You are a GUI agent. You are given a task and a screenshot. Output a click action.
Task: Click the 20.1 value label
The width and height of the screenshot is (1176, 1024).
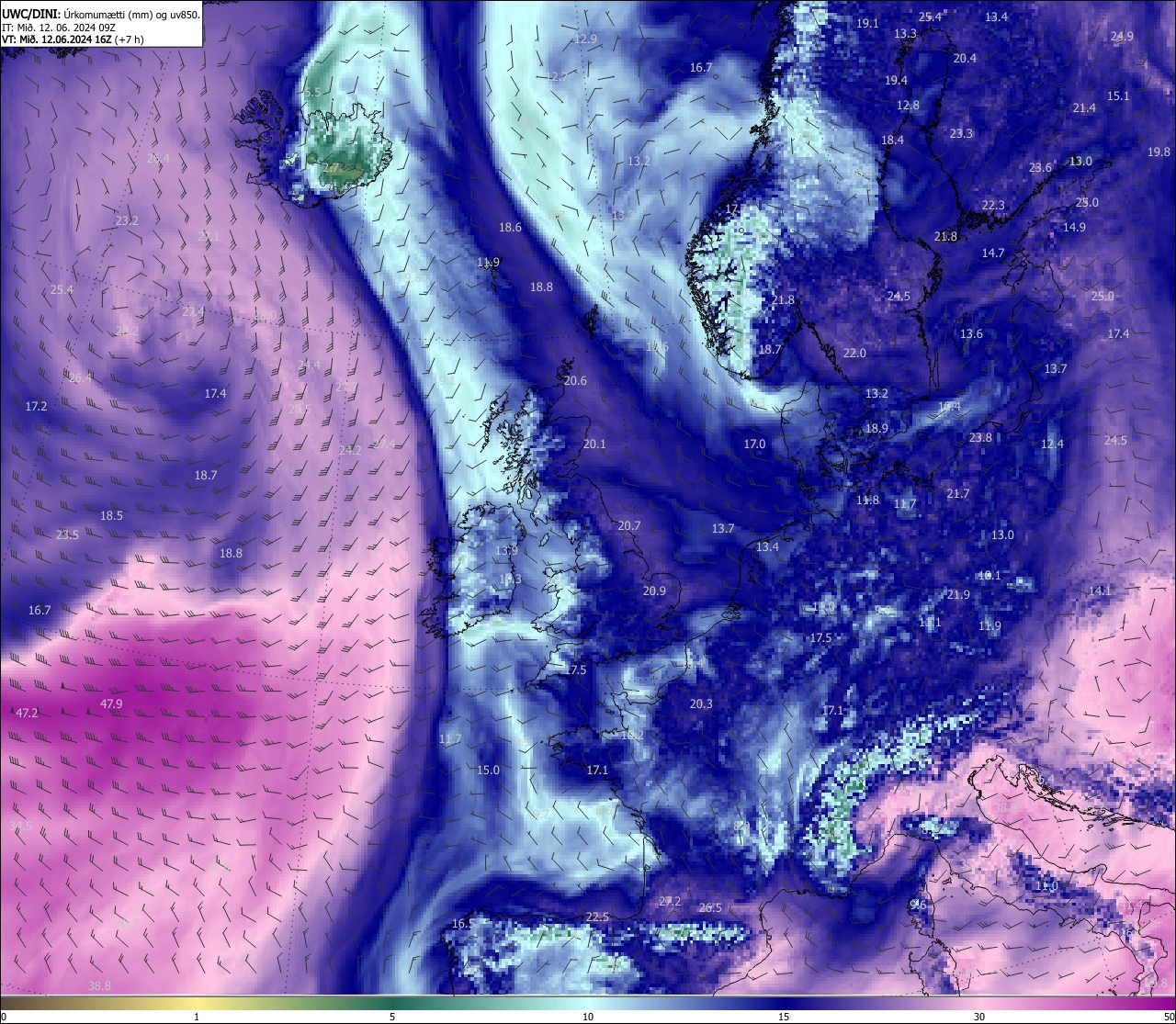594,444
